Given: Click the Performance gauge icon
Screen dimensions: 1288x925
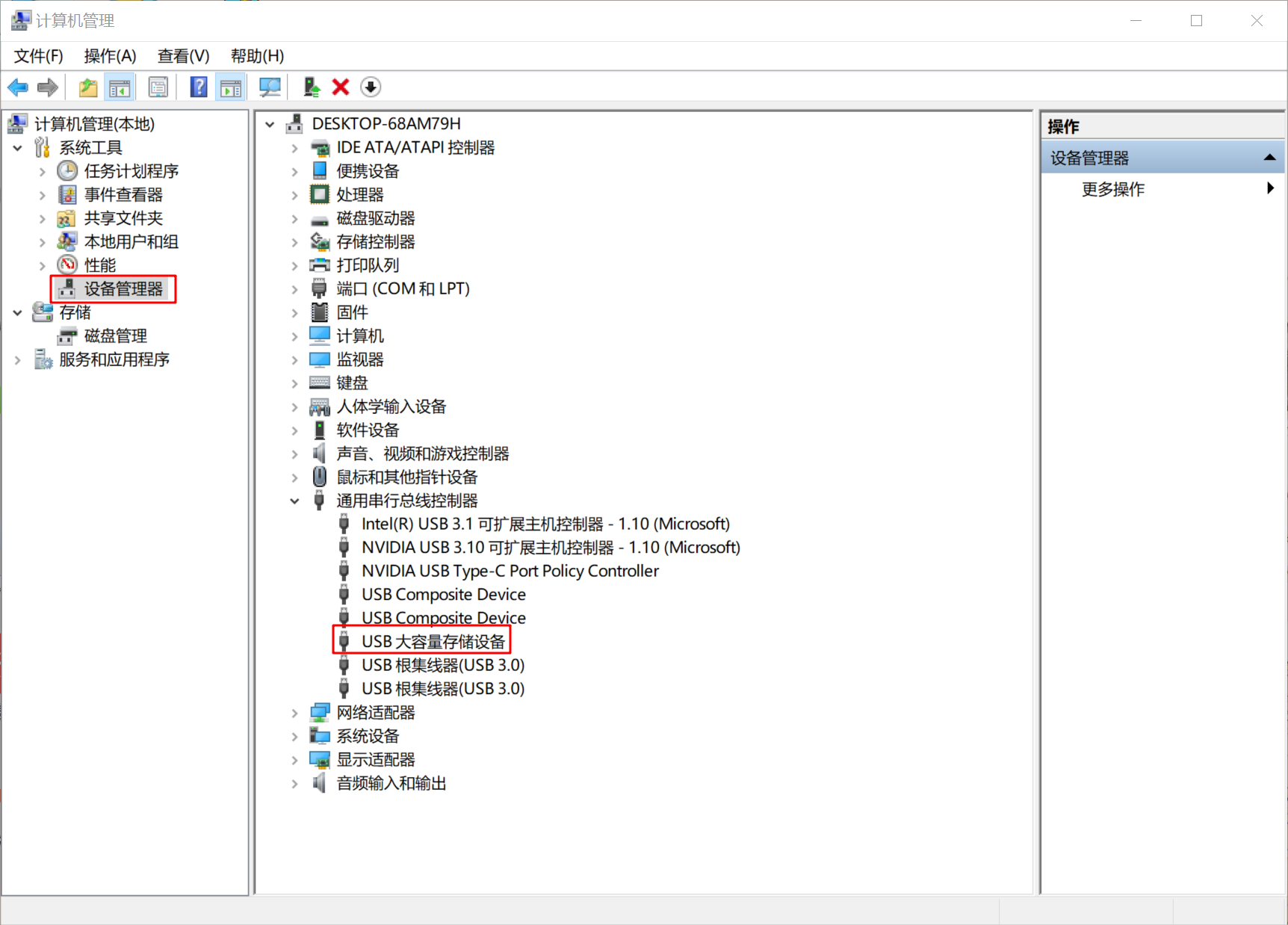Looking at the screenshot, I should point(67,264).
